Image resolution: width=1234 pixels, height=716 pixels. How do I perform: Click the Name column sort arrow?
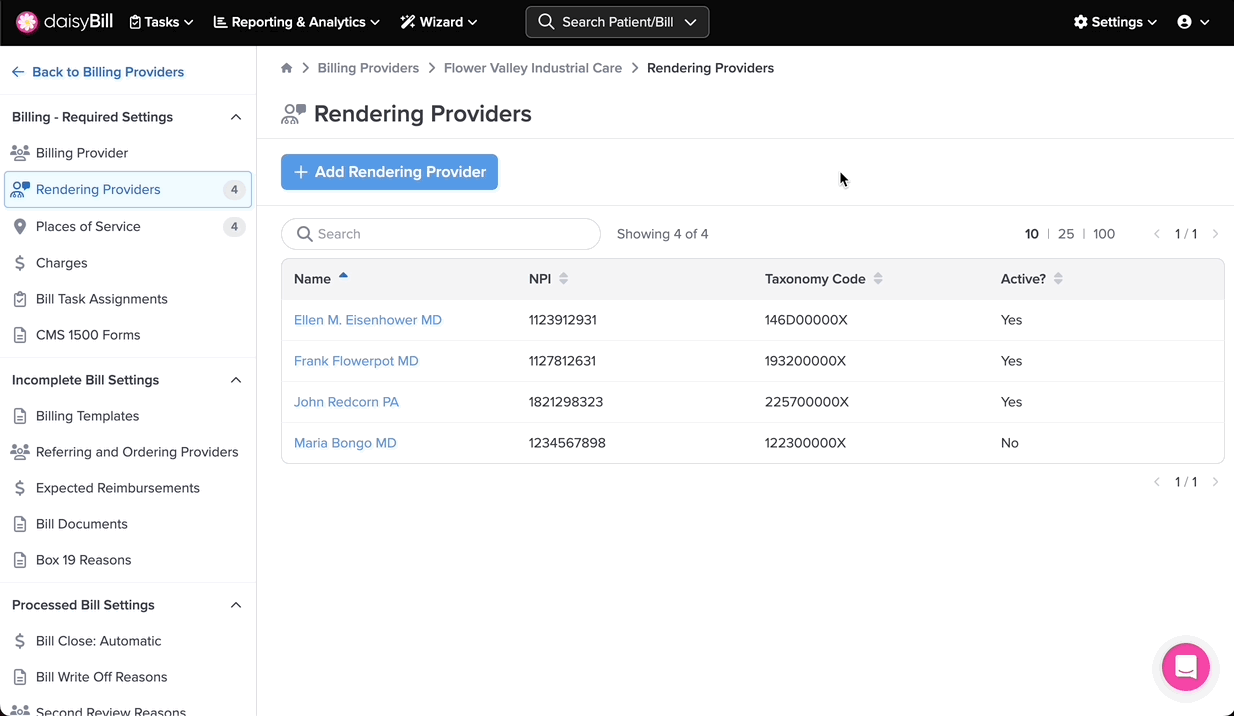[343, 277]
